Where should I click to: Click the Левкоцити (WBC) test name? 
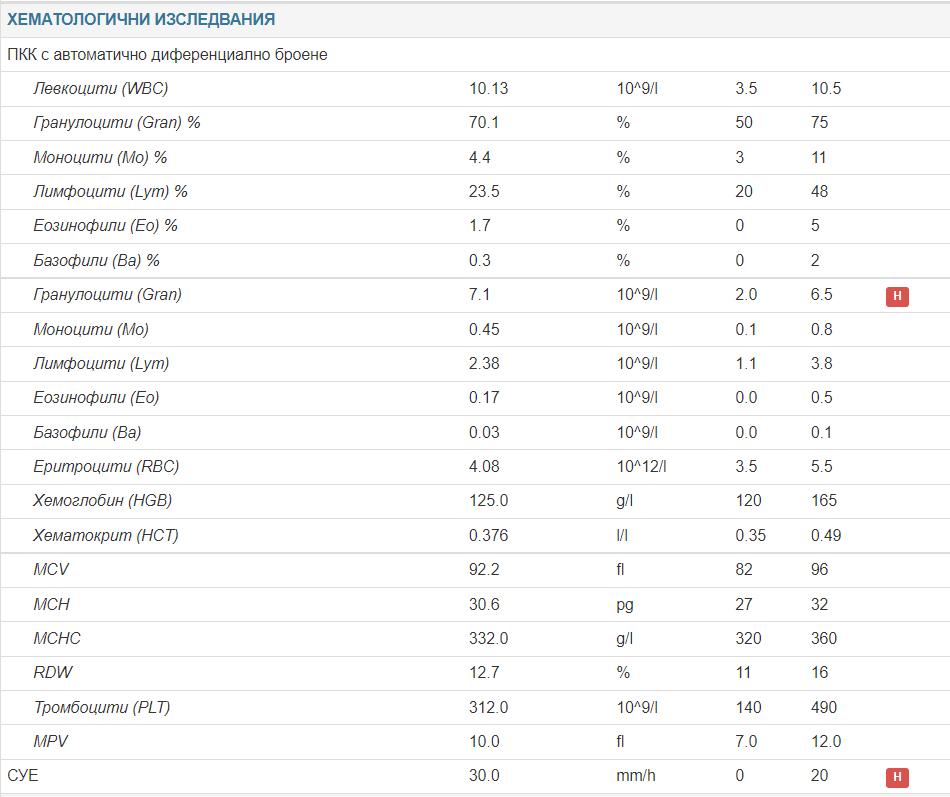tap(101, 88)
